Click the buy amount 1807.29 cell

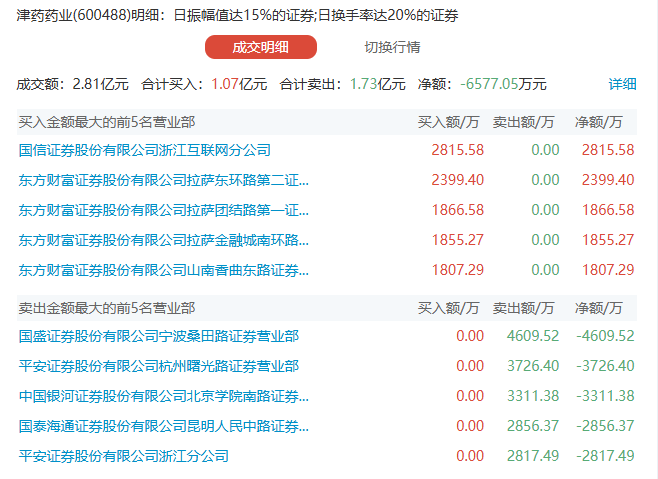point(458,270)
